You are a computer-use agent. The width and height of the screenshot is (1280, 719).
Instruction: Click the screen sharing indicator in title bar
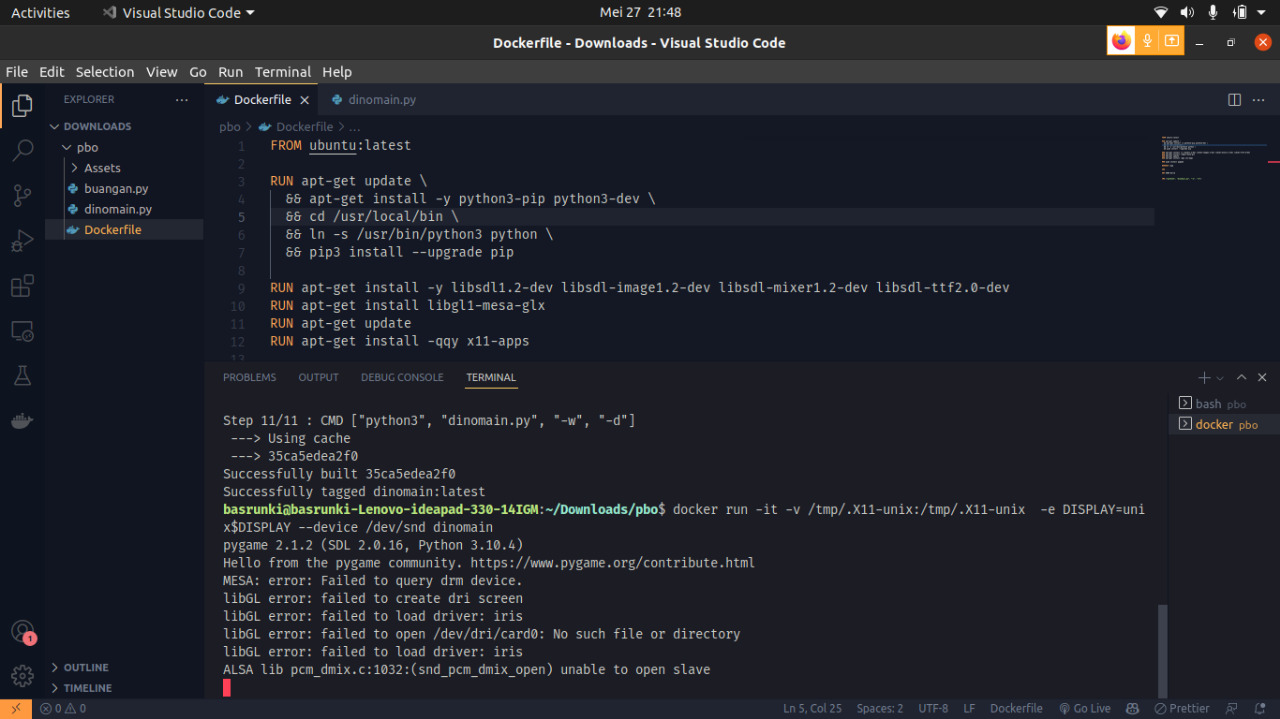[x=1172, y=41]
